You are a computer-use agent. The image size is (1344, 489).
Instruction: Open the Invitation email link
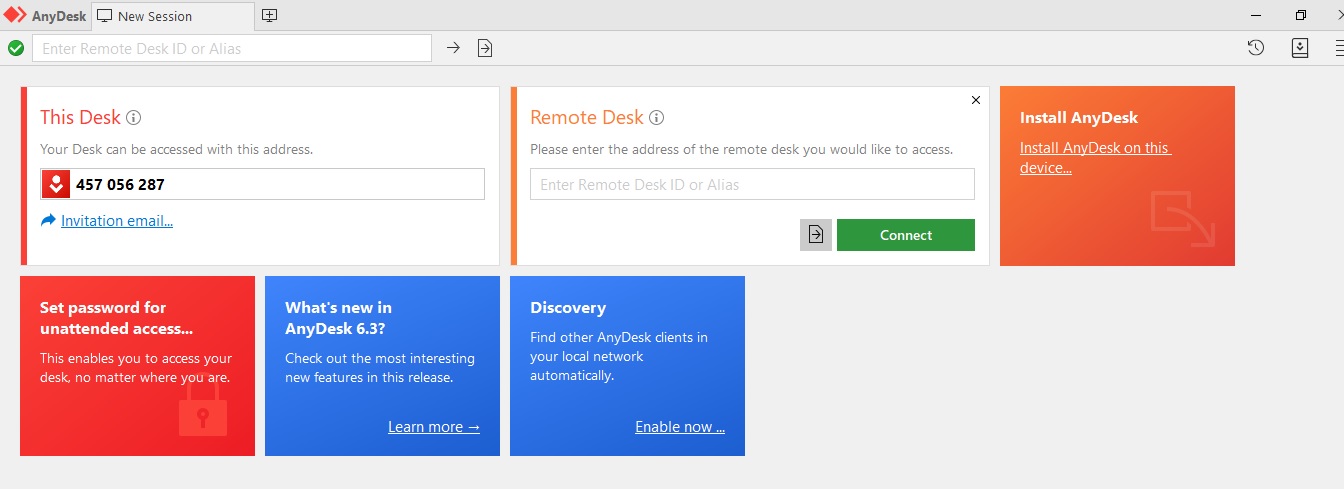click(117, 221)
